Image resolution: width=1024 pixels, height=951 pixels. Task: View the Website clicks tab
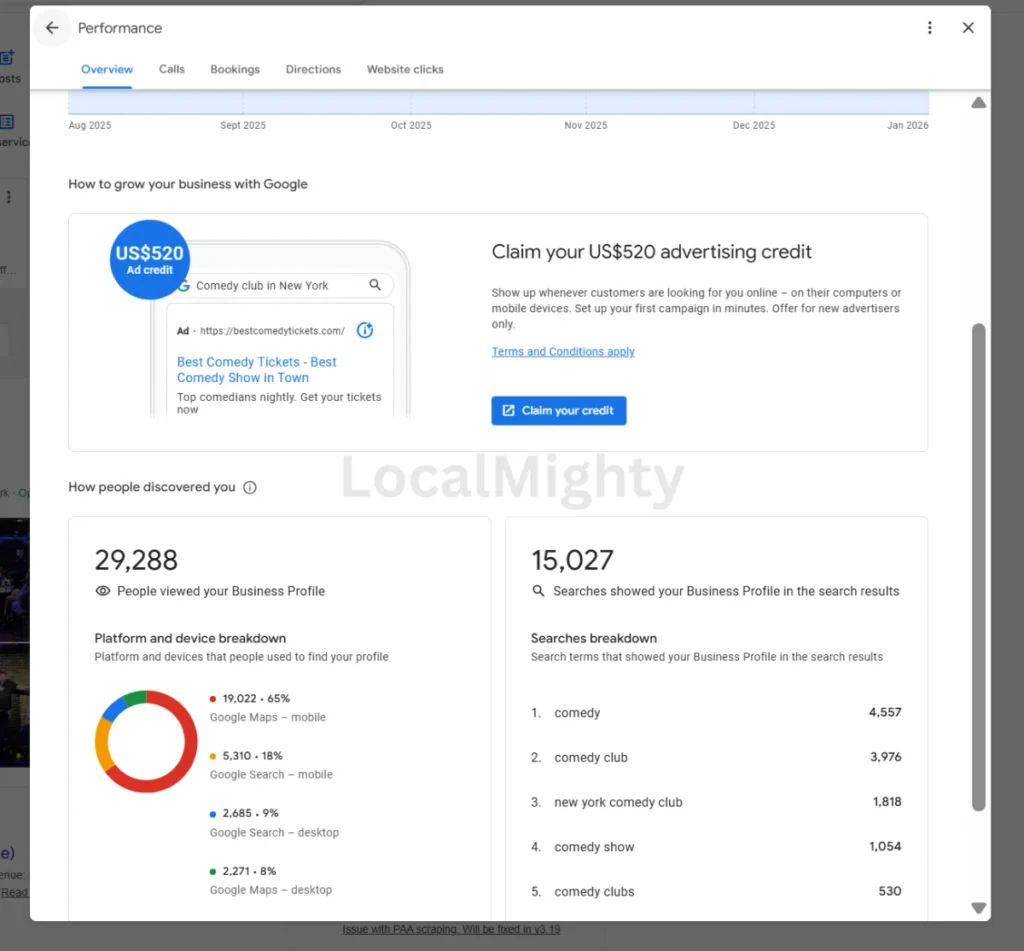pos(405,69)
